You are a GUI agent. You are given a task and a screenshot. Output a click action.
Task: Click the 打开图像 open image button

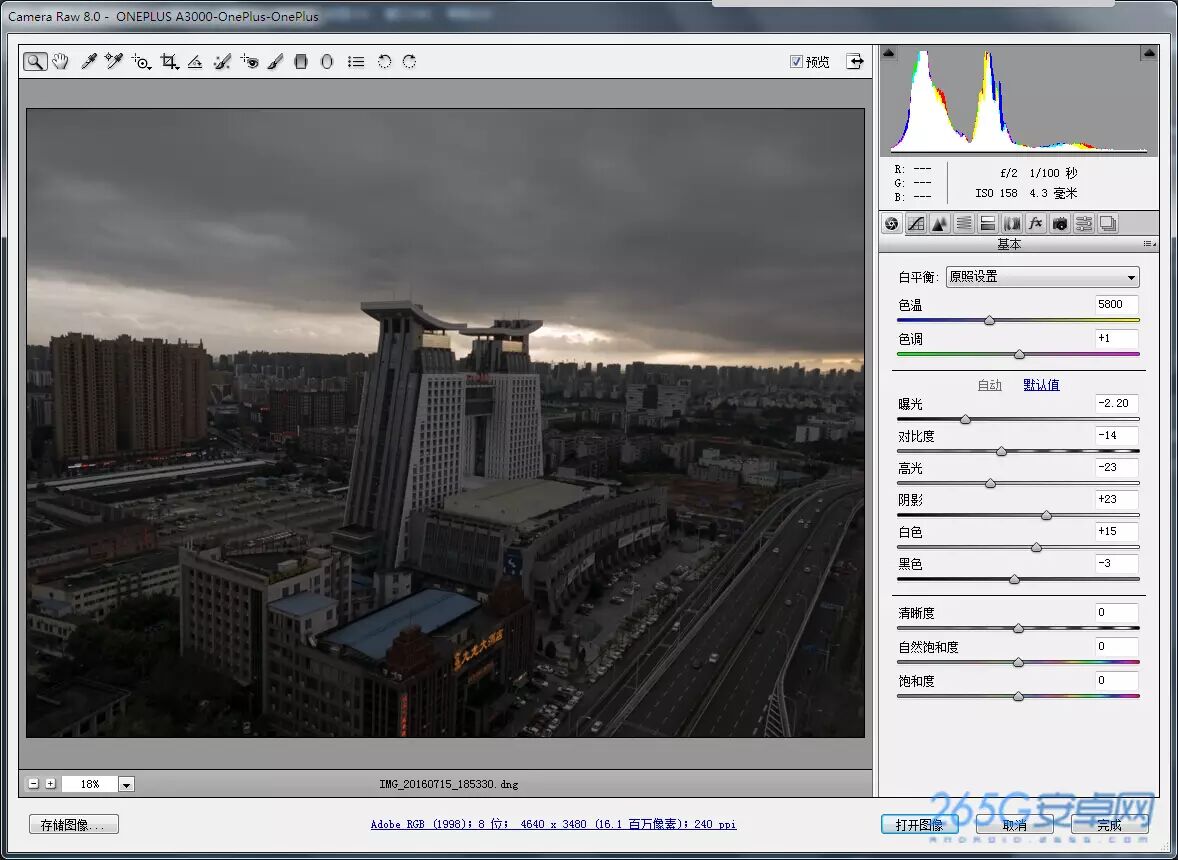tap(920, 825)
